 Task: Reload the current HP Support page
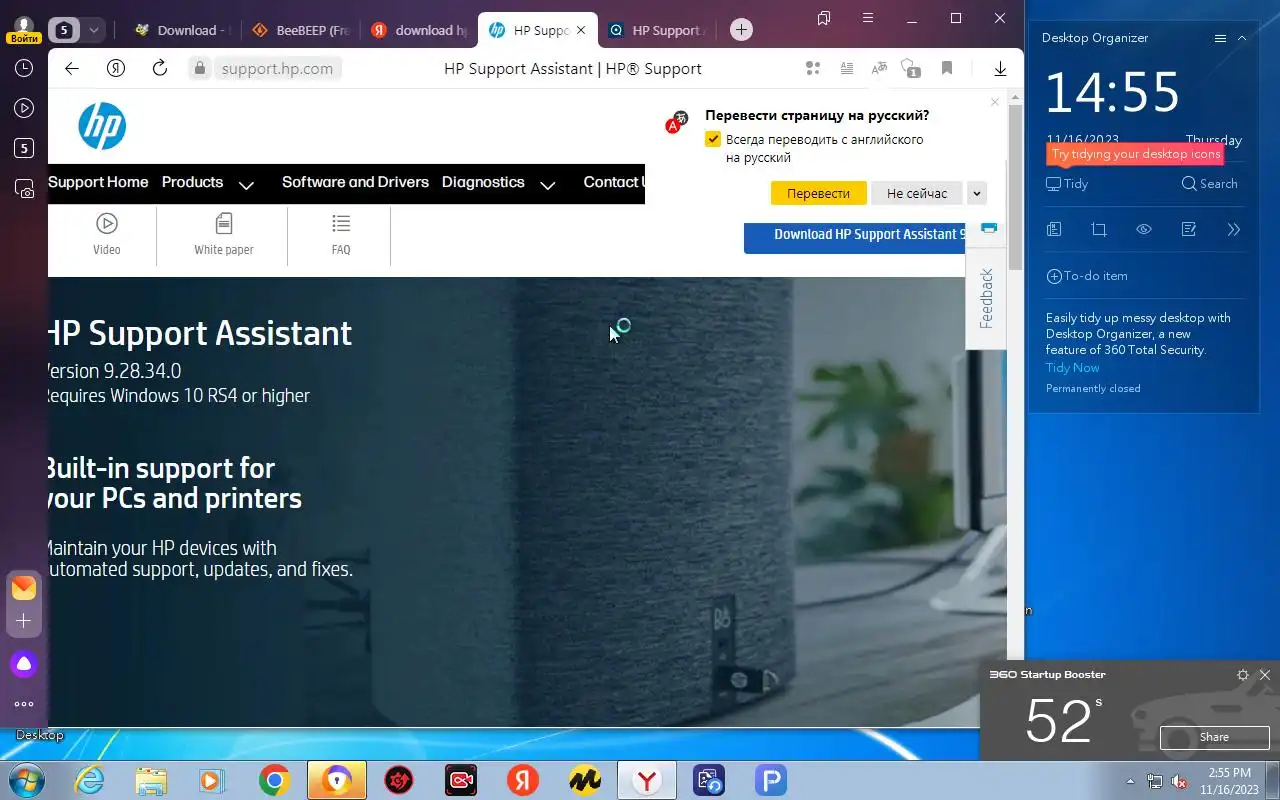click(160, 68)
